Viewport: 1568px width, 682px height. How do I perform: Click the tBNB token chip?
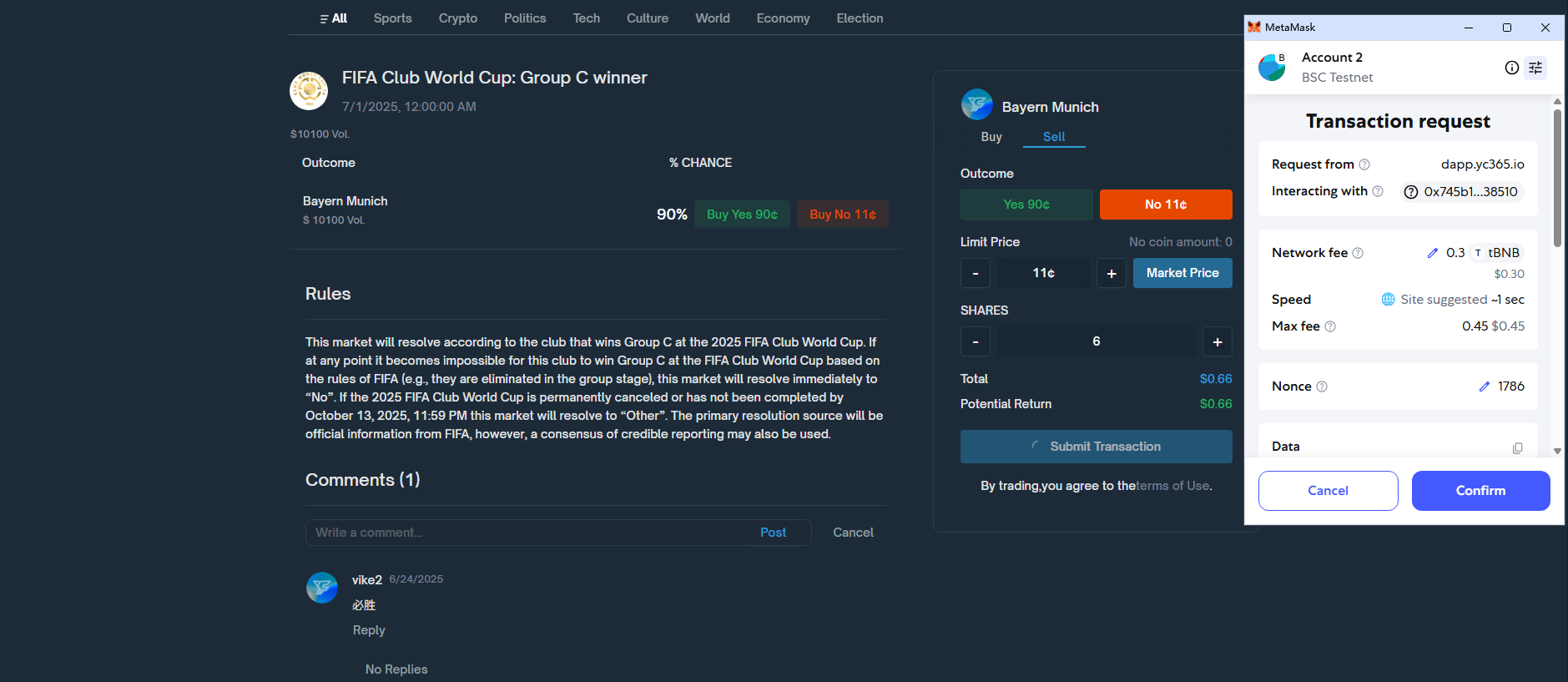click(1496, 253)
